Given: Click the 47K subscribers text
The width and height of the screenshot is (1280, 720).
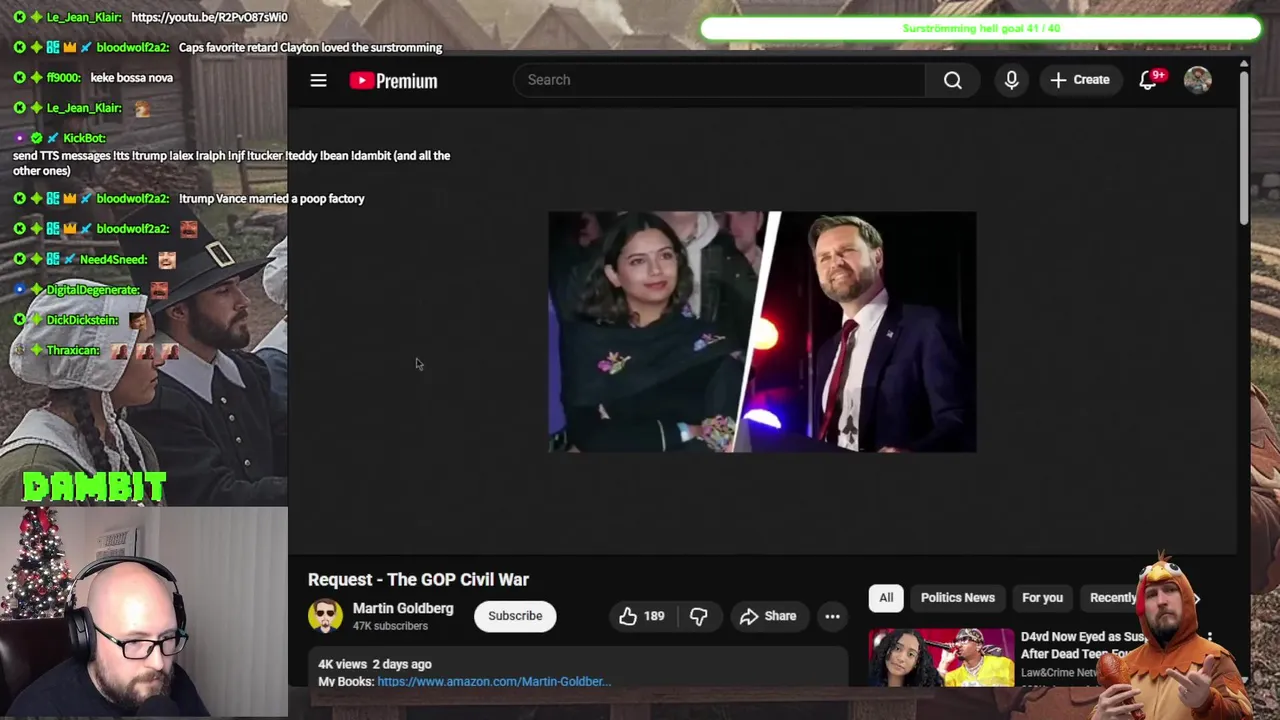Looking at the screenshot, I should 390,626.
